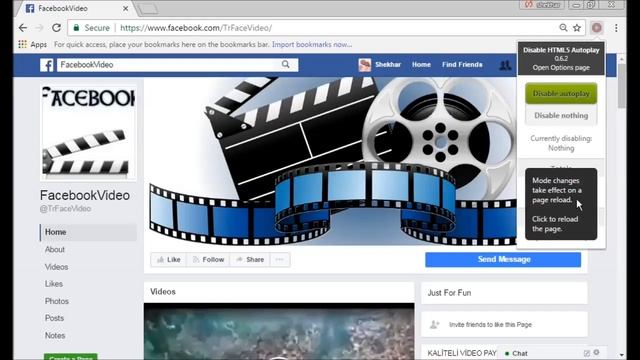Open Posts in the page sidebar

click(54, 318)
